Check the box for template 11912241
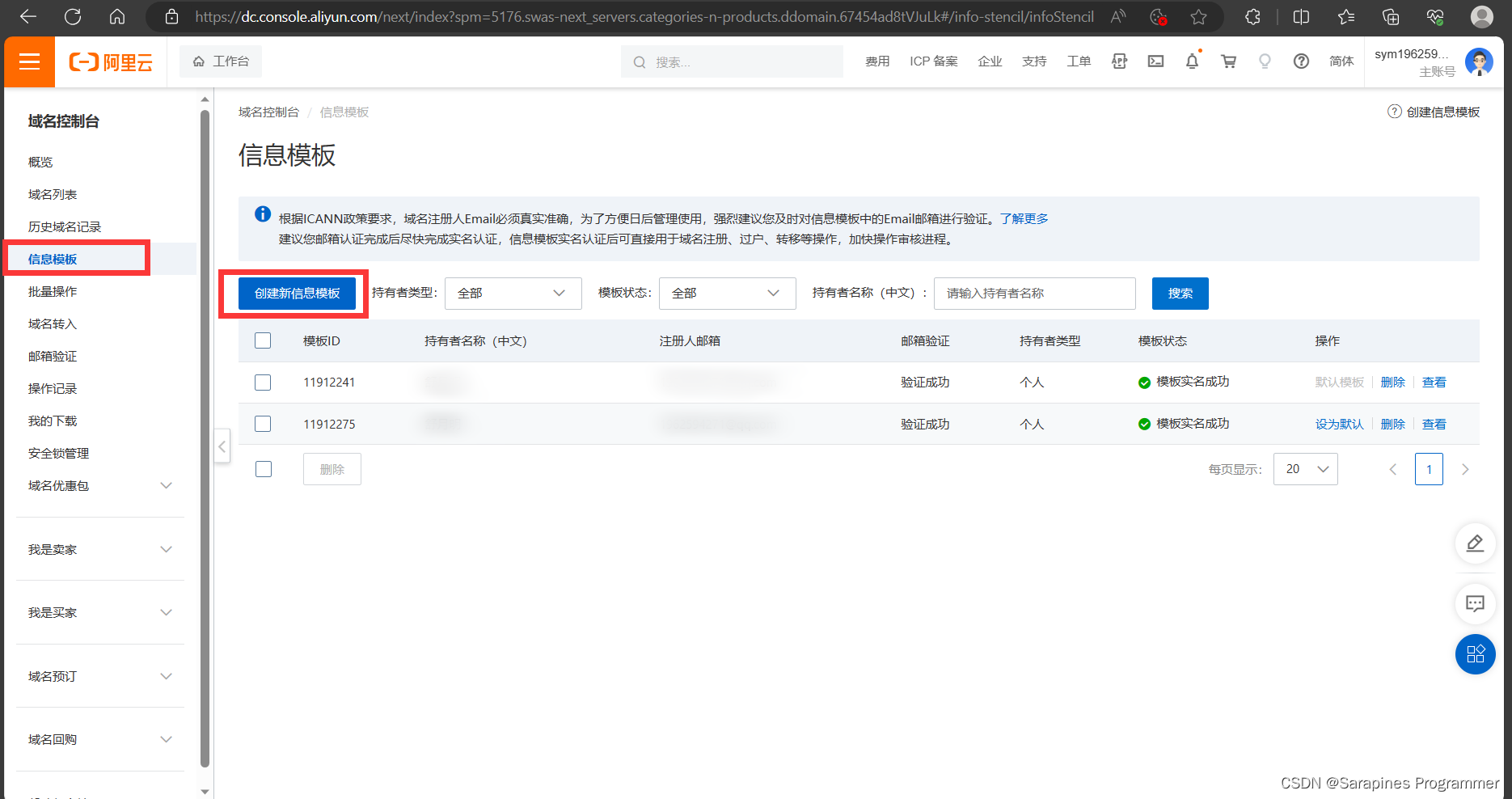 click(263, 383)
